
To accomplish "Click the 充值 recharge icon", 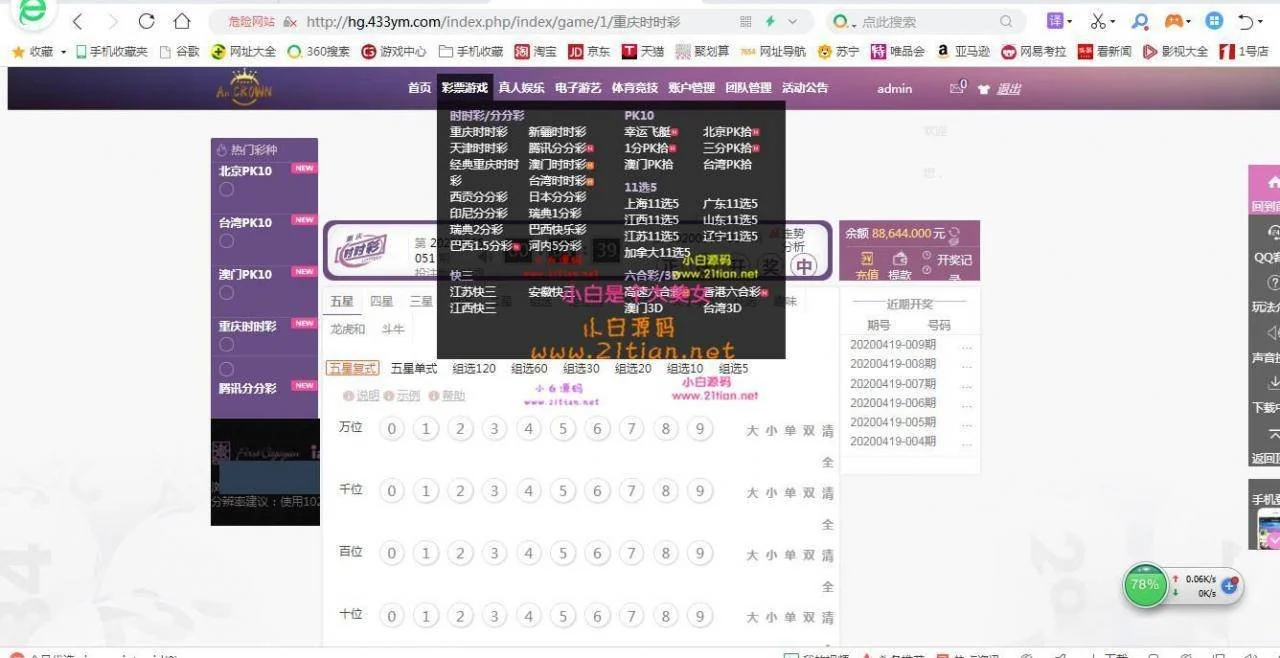I will click(866, 261).
